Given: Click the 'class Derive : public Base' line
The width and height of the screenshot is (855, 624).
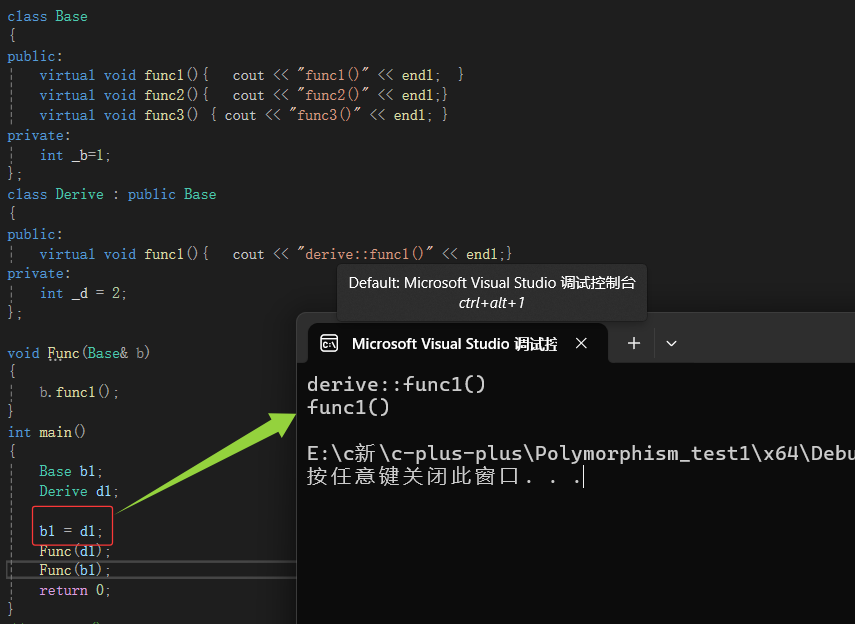Looking at the screenshot, I should [112, 194].
